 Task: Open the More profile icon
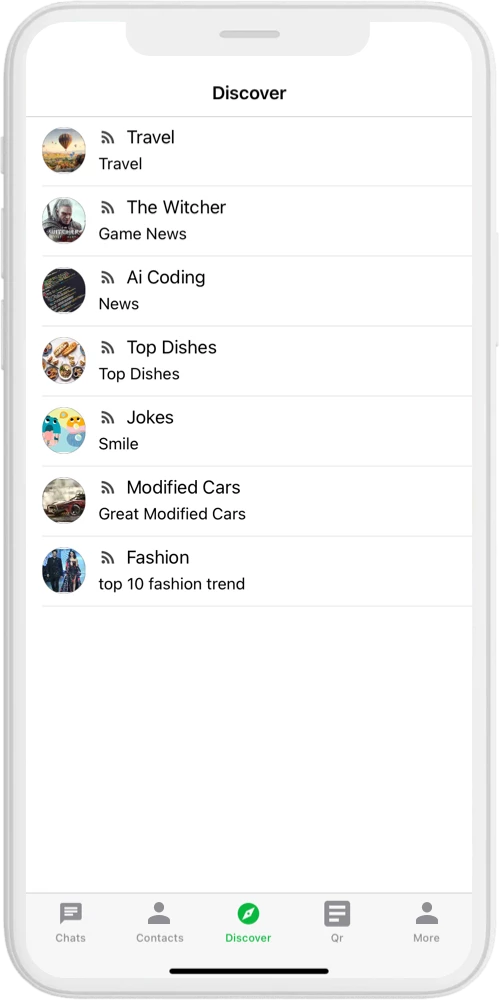point(426,913)
